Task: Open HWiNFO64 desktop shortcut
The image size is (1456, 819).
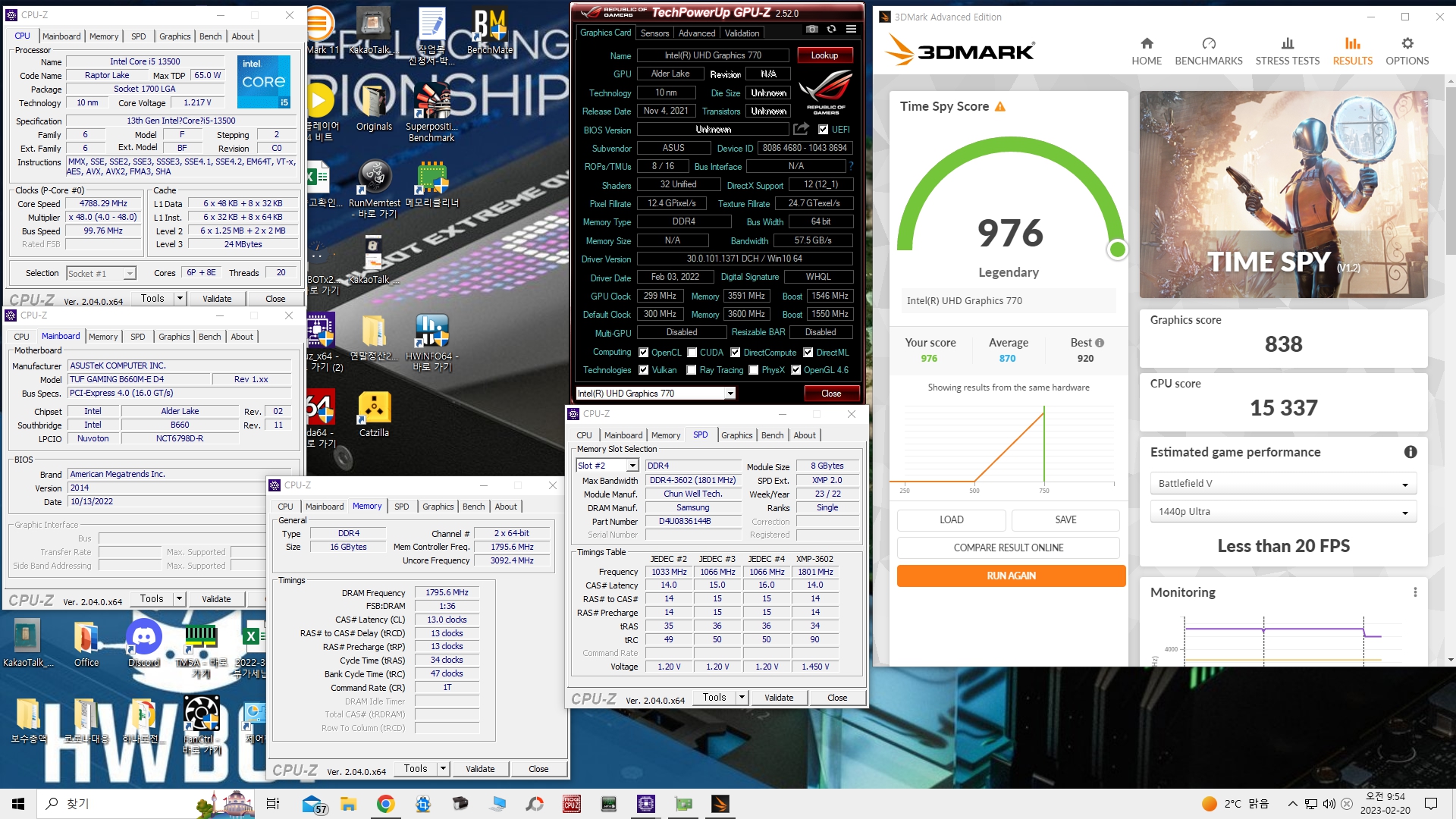Action: 431,343
